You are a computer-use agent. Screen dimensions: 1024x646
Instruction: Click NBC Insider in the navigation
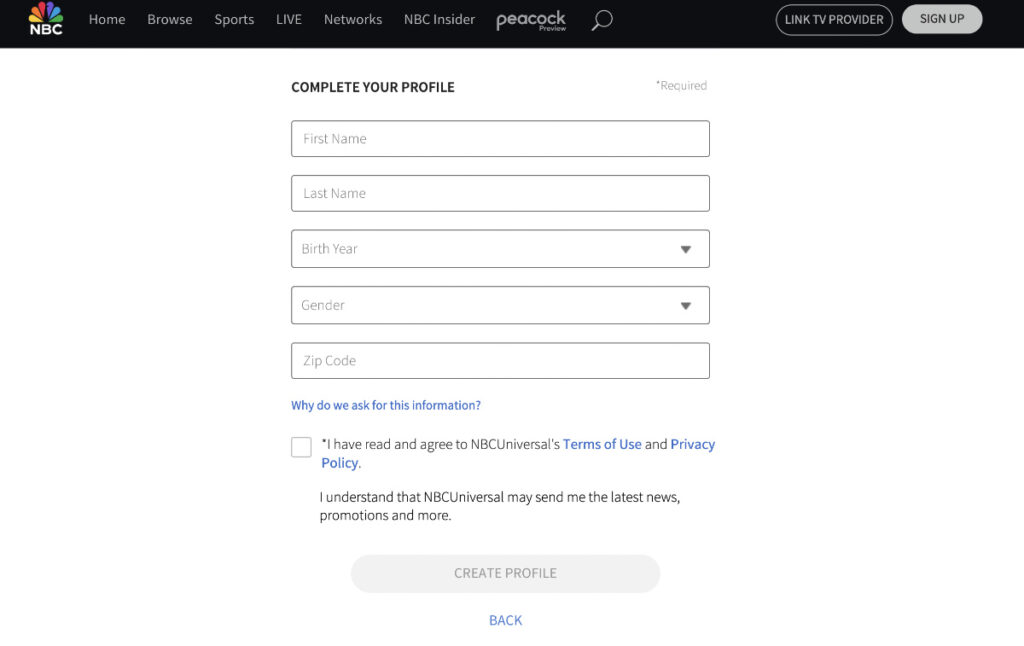(x=438, y=19)
